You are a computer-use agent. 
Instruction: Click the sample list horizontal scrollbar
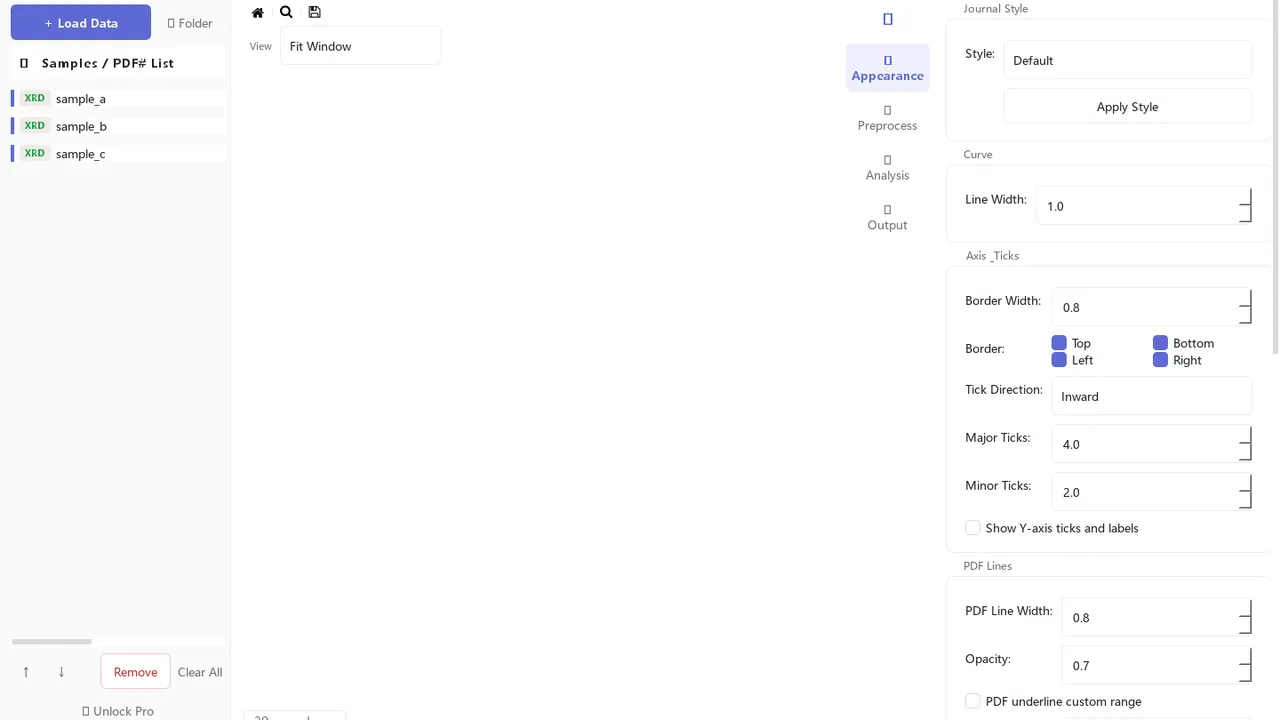(52, 642)
